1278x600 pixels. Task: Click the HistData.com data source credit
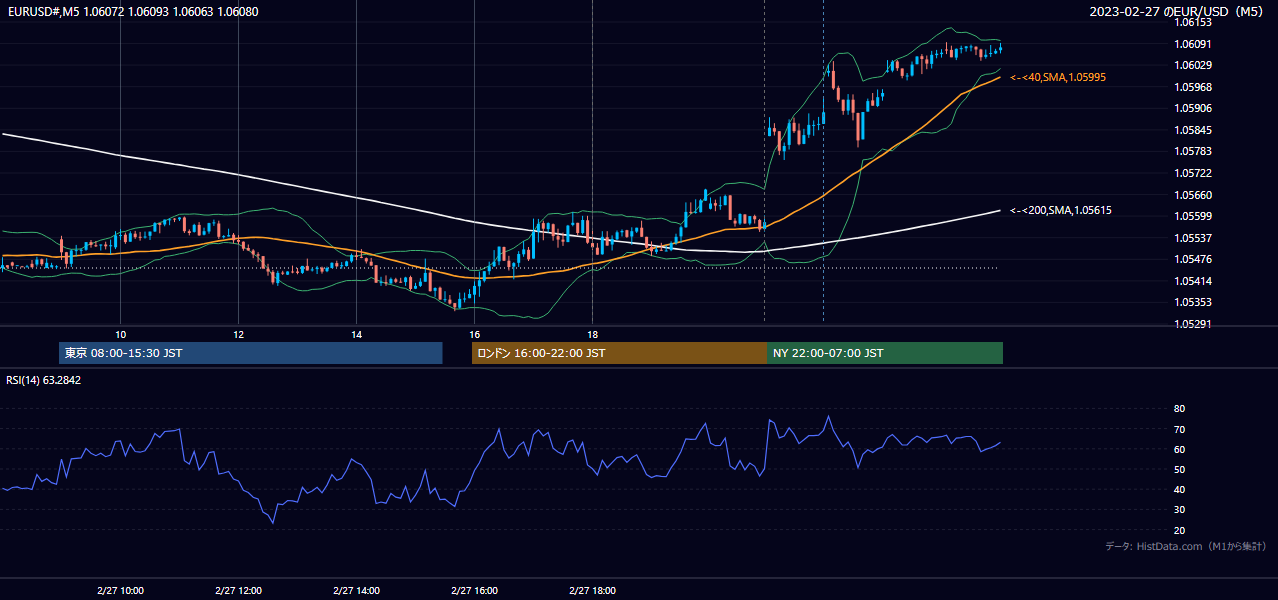pos(1186,546)
